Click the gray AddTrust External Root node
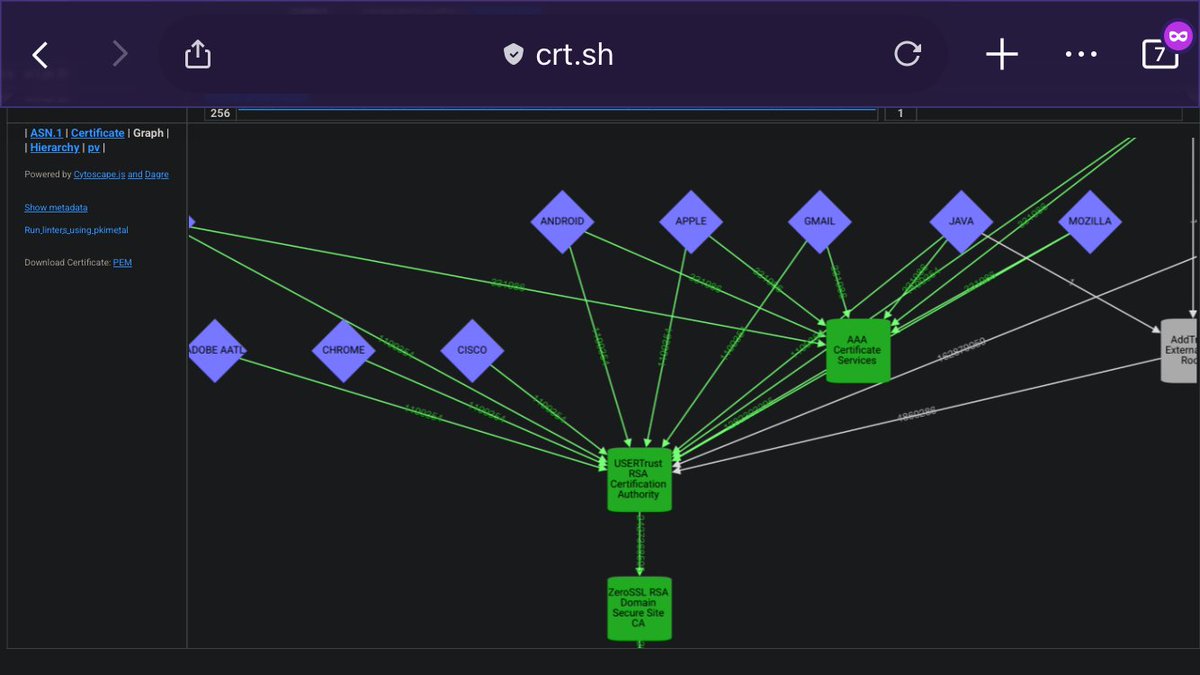 tap(1180, 351)
